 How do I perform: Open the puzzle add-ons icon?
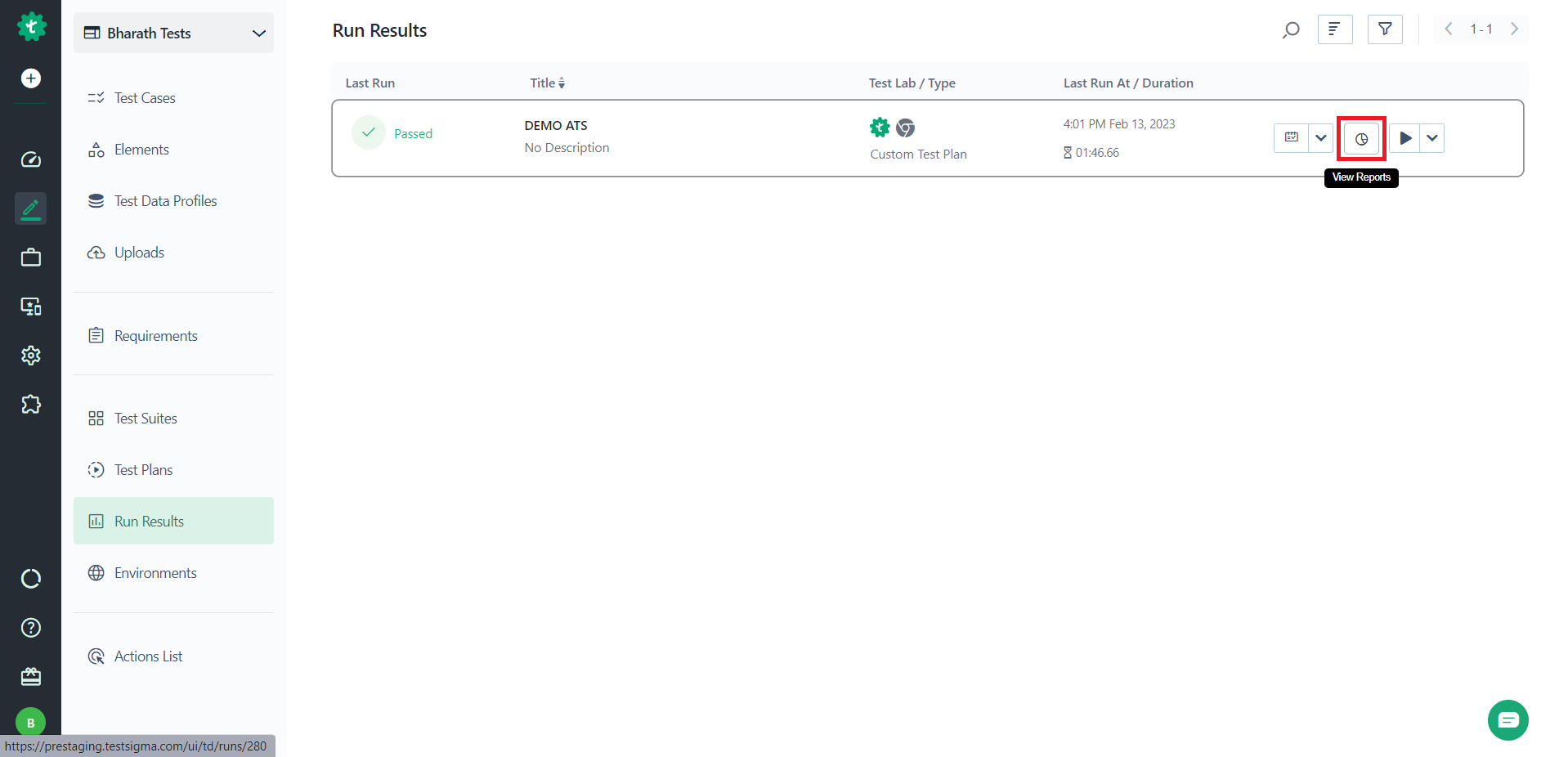pos(31,405)
